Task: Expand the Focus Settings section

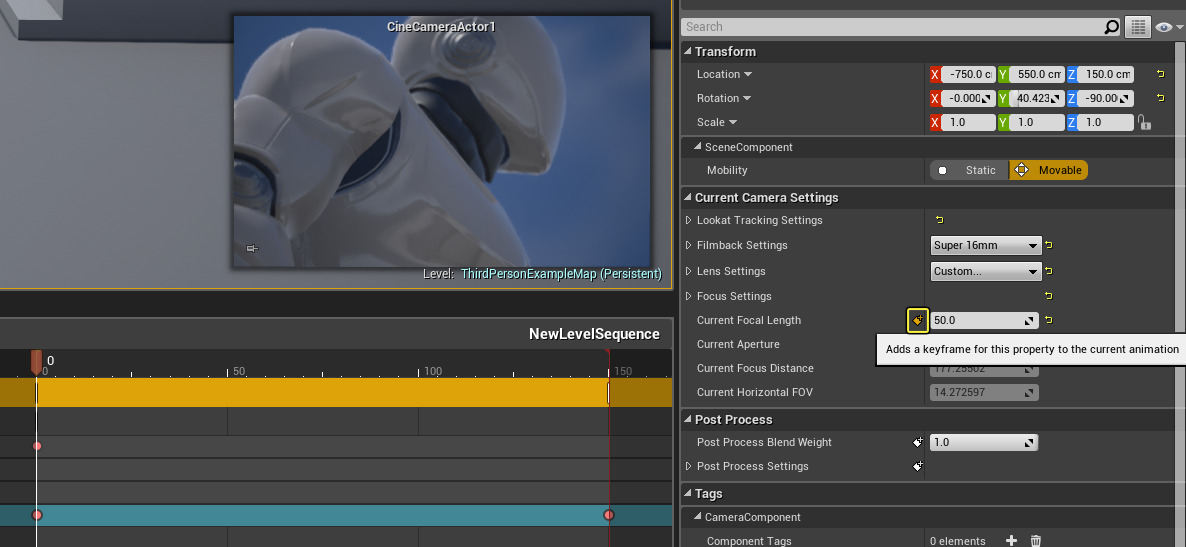Action: click(x=688, y=296)
